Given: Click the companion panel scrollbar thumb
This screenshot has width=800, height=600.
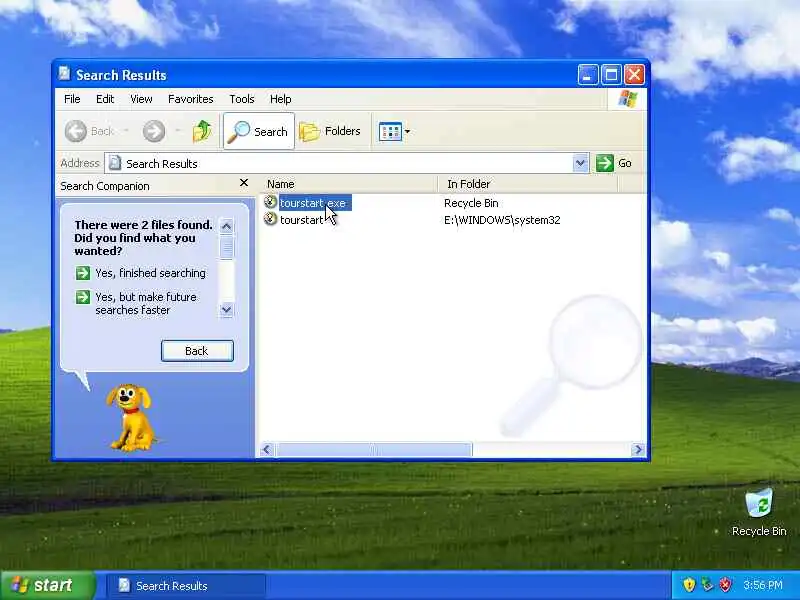Looking at the screenshot, I should 227,247.
